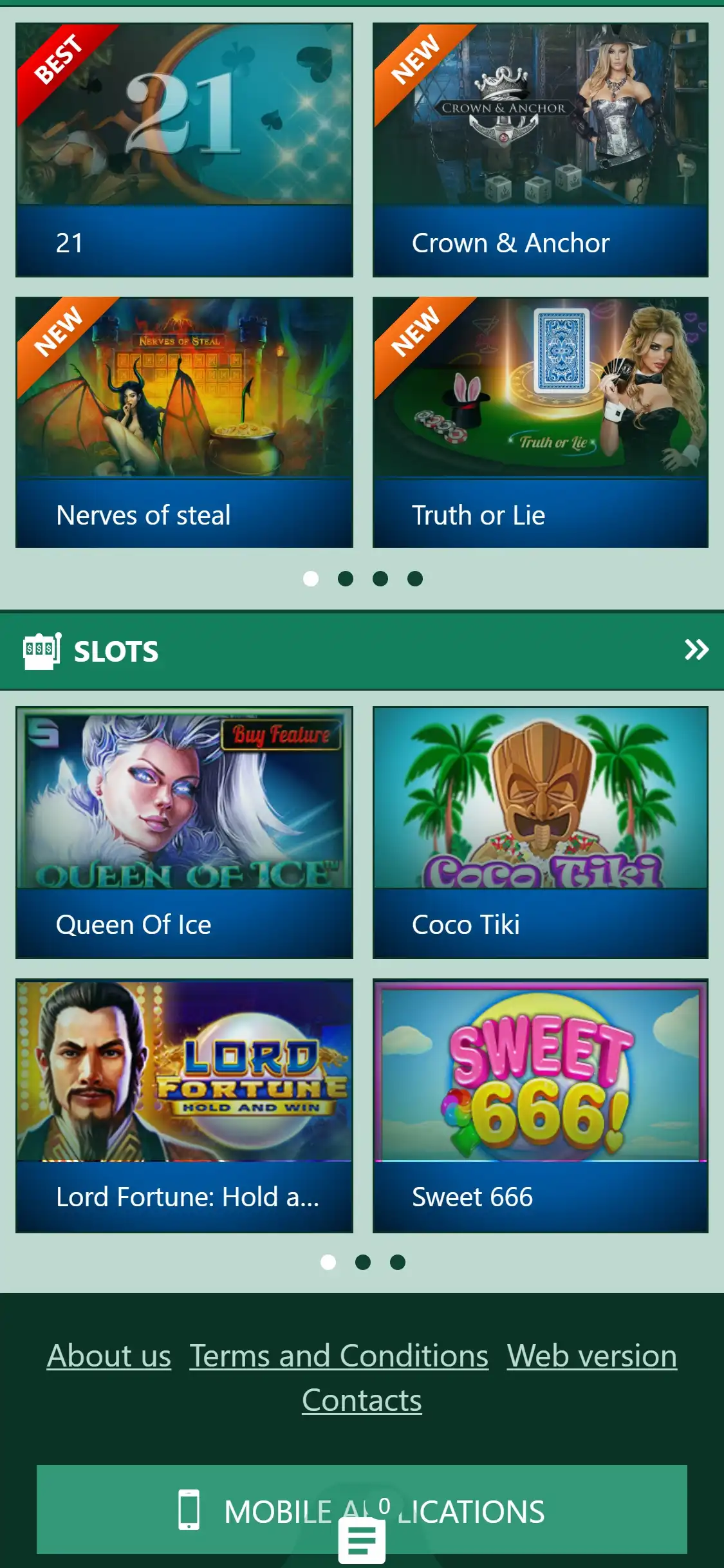Open the Queen Of Ice slot
Image resolution: width=724 pixels, height=1568 pixels.
coord(185,832)
